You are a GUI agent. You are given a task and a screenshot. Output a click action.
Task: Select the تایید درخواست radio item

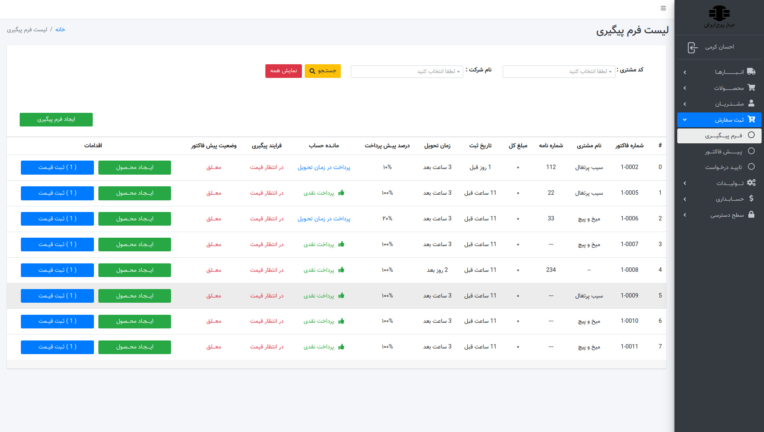point(750,167)
